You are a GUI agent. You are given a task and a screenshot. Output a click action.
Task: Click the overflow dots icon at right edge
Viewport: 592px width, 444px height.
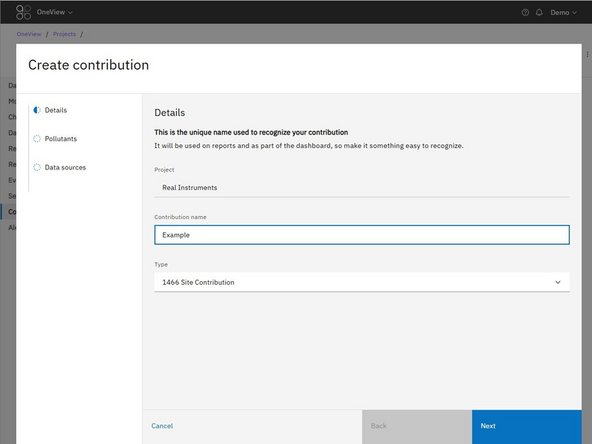click(x=587, y=55)
